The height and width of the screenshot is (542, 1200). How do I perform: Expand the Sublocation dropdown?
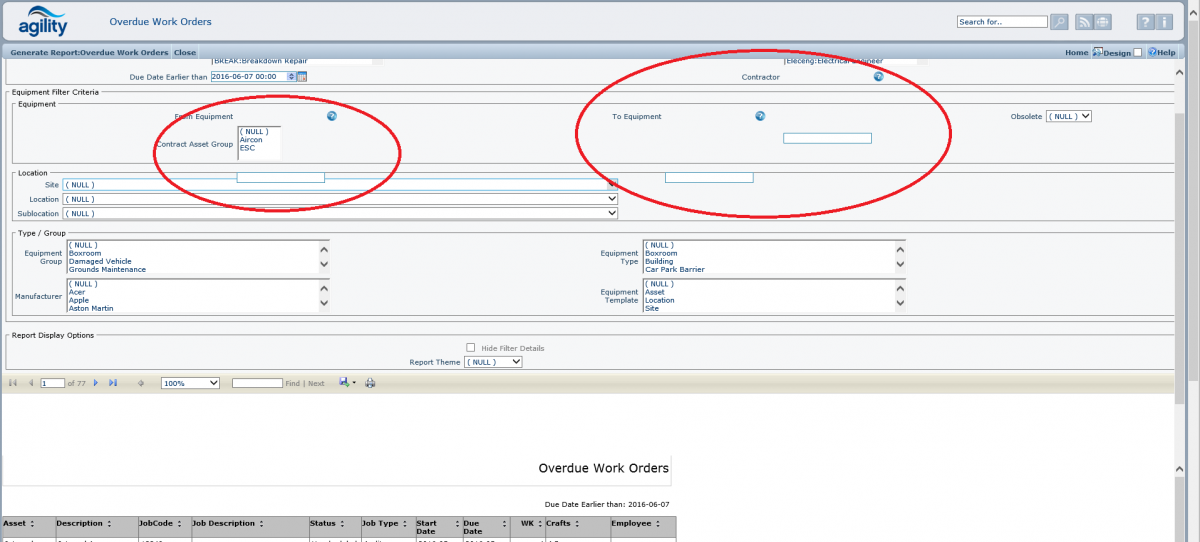340,213
